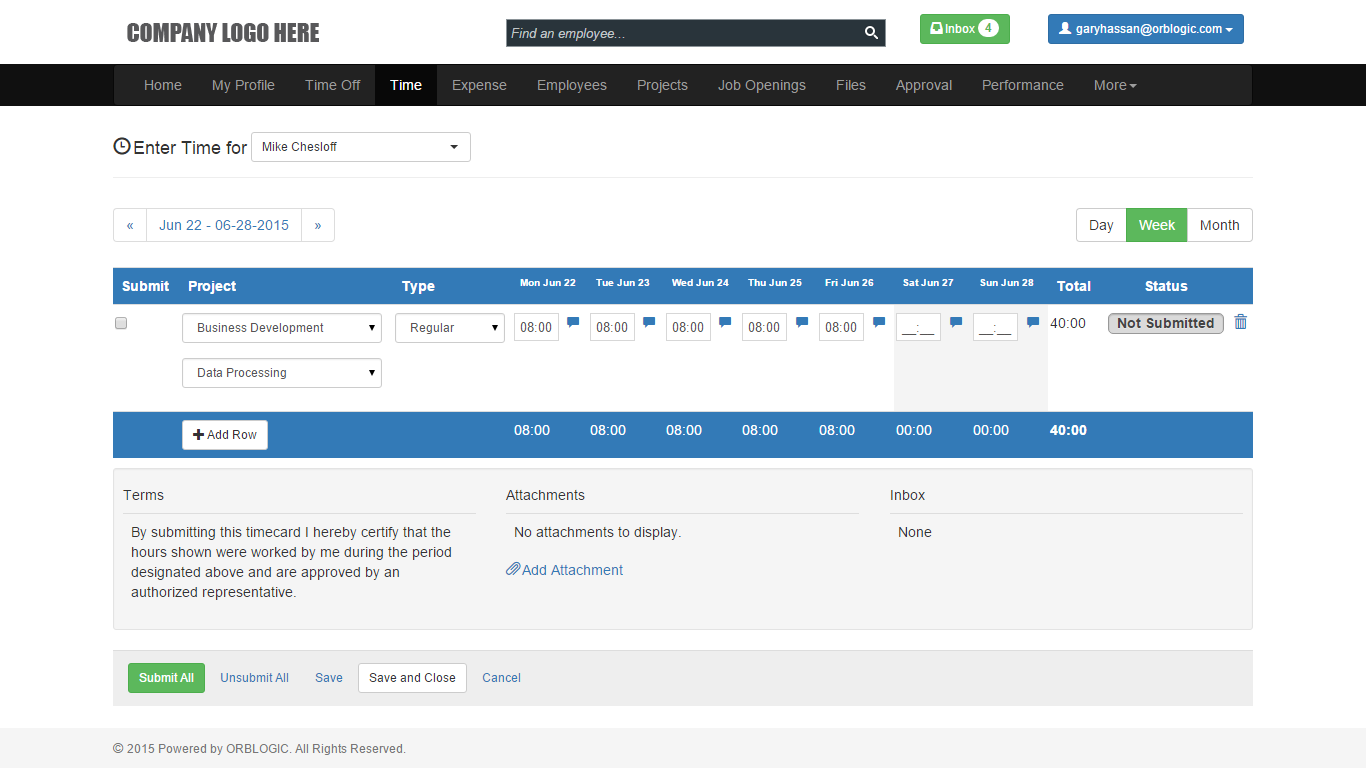The width and height of the screenshot is (1366, 768).
Task: Open comment bubble for Fri Jun 26
Action: 879,322
